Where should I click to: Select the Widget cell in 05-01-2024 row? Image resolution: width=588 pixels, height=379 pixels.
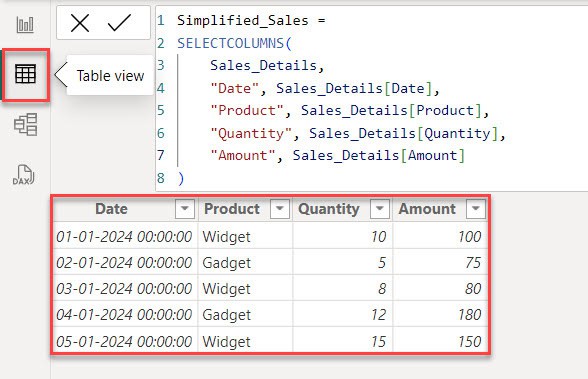click(245, 342)
